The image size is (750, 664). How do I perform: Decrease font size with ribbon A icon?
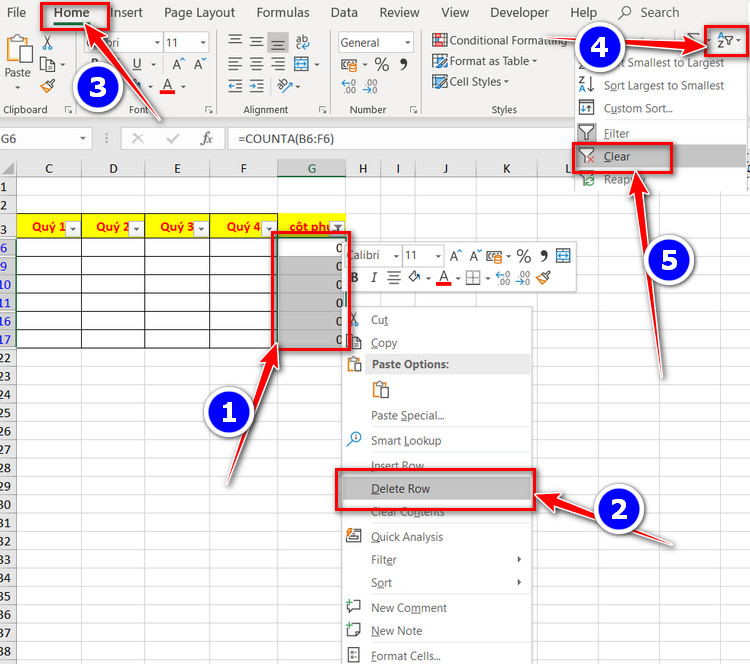click(199, 64)
